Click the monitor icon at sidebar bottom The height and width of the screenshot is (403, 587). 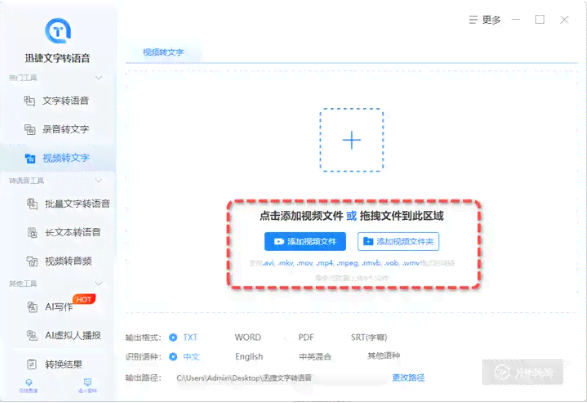(x=88, y=382)
